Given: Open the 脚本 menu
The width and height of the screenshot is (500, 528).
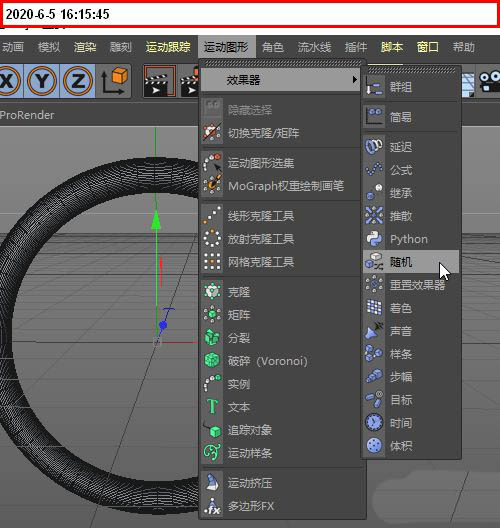Looking at the screenshot, I should pos(392,47).
